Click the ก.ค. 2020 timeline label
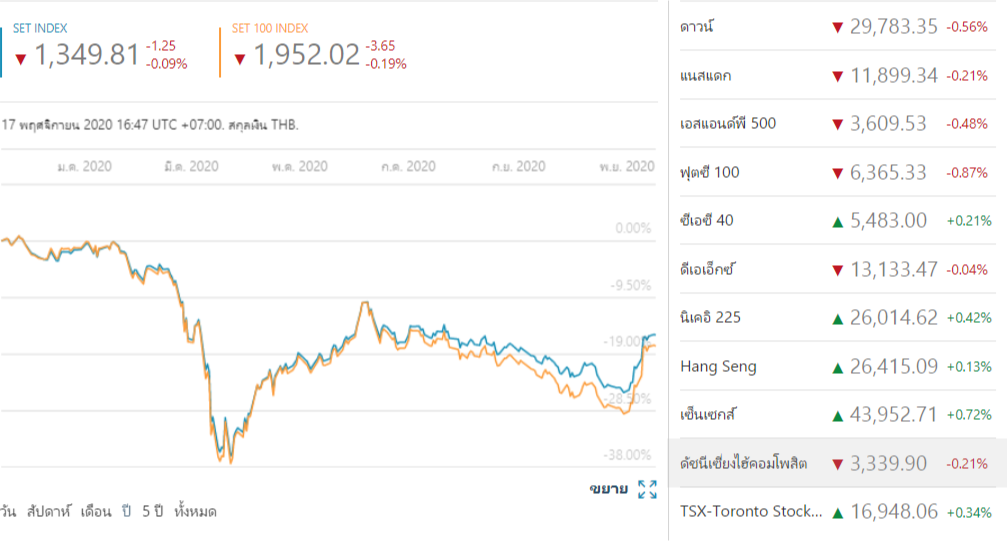The width and height of the screenshot is (1007, 541). (x=408, y=166)
